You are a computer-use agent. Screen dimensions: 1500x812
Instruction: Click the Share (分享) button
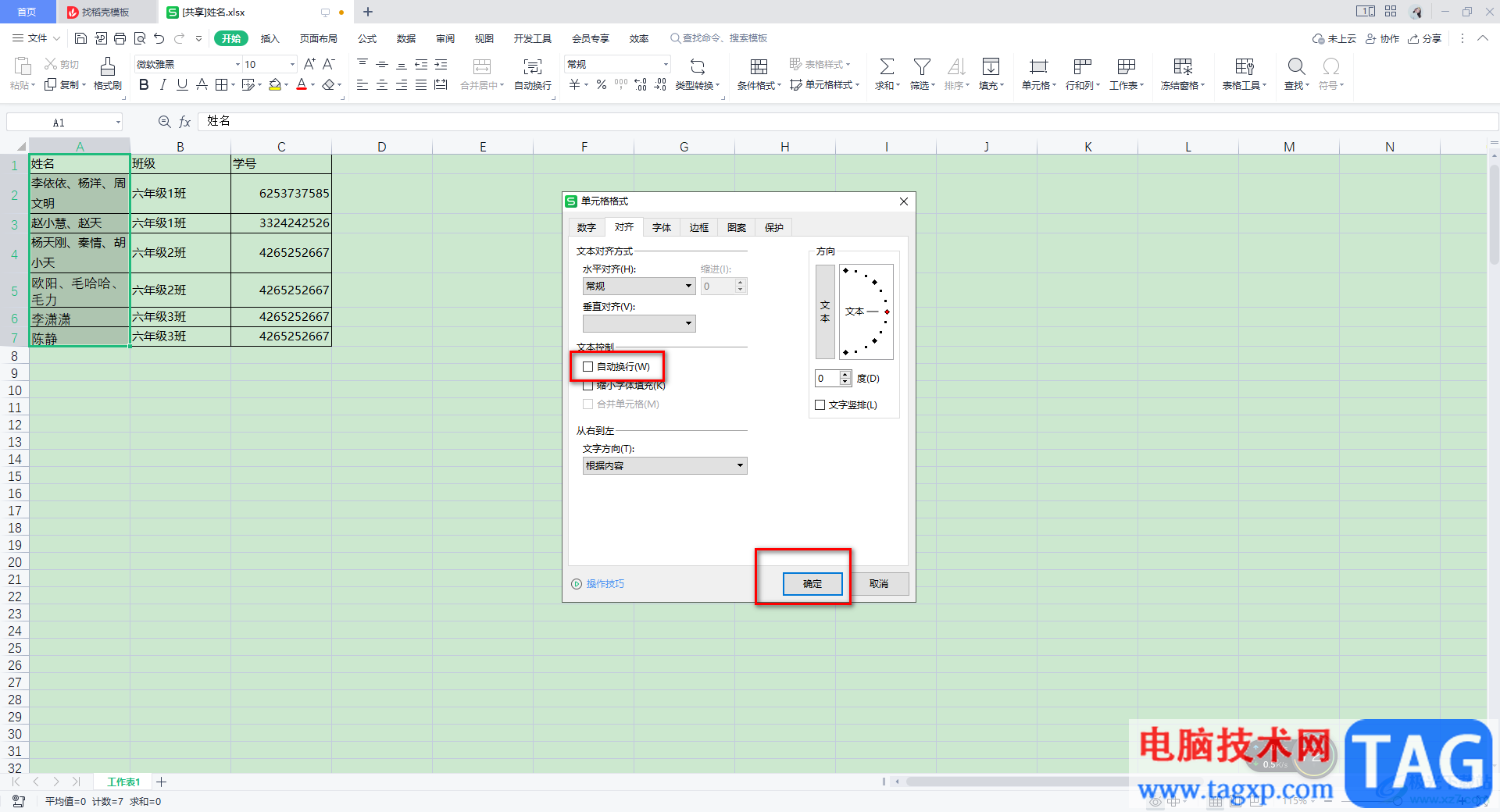1425,38
